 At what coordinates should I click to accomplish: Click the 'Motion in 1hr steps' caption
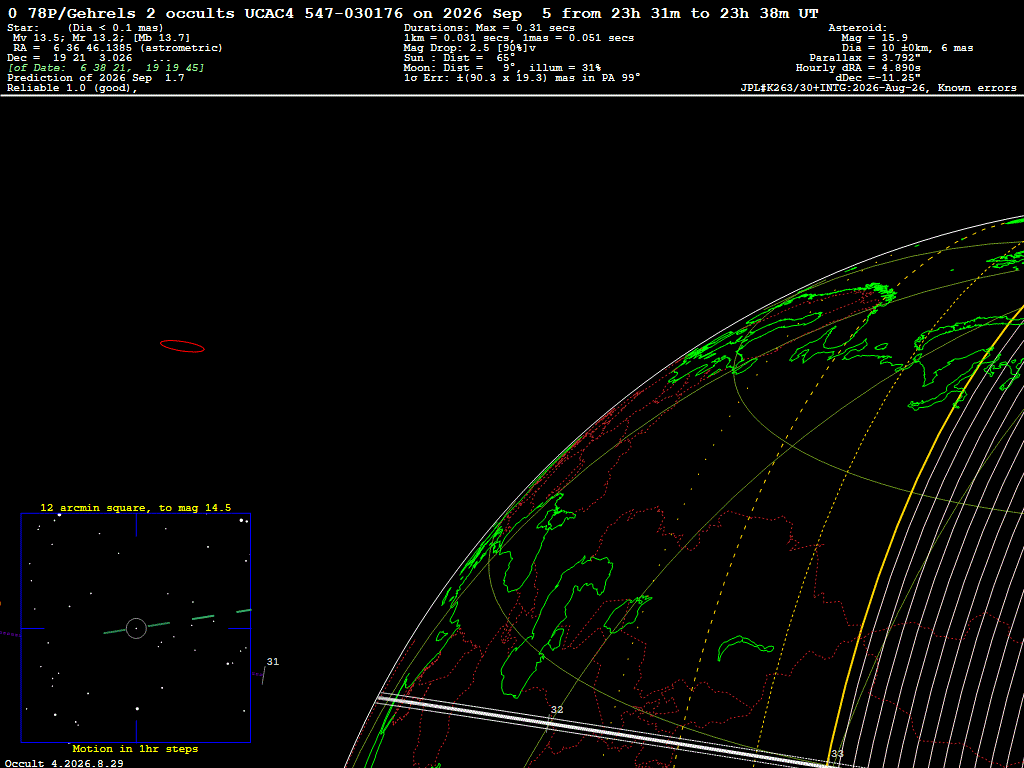(x=135, y=748)
